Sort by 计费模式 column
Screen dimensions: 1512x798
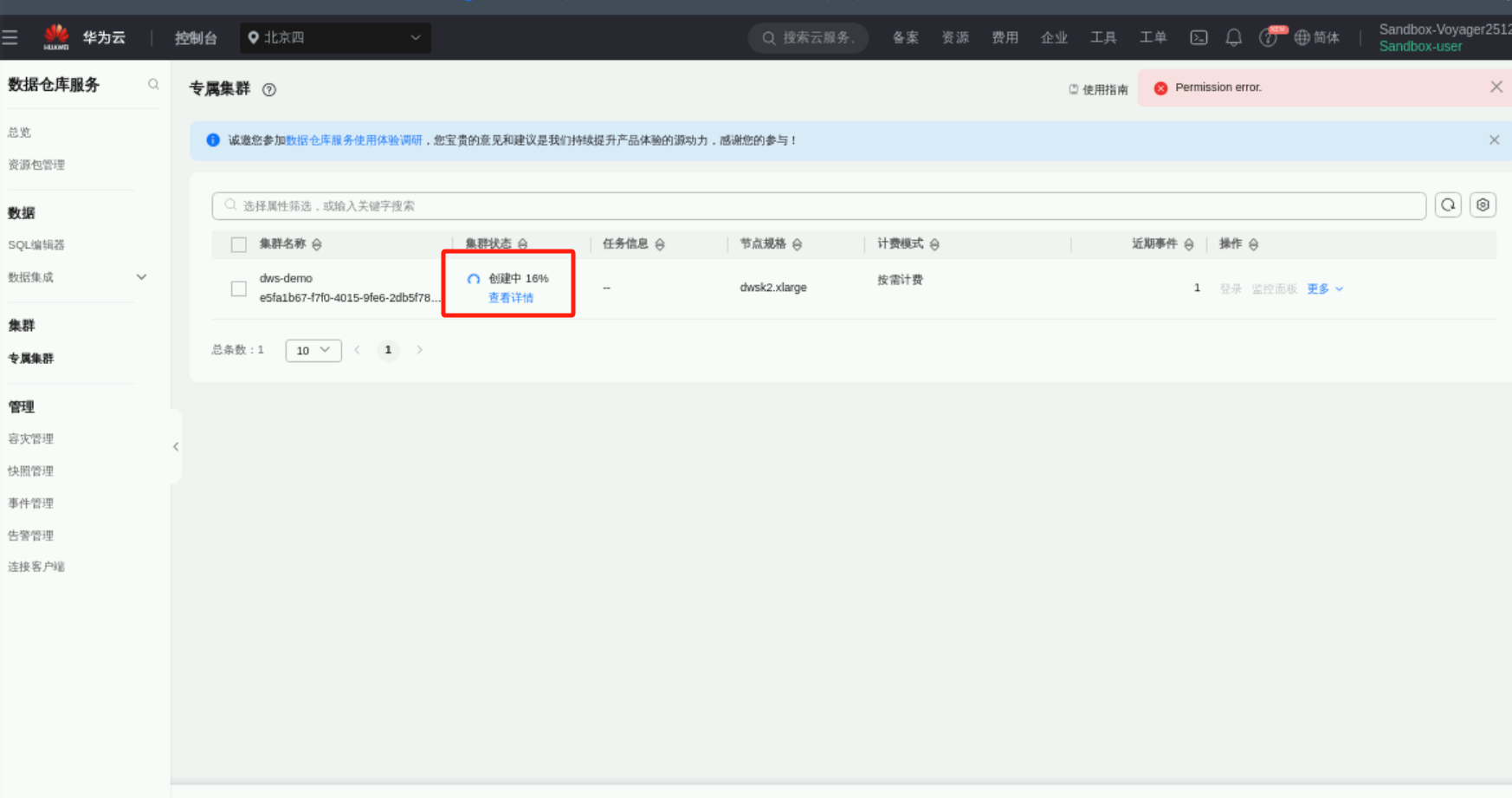pos(934,244)
